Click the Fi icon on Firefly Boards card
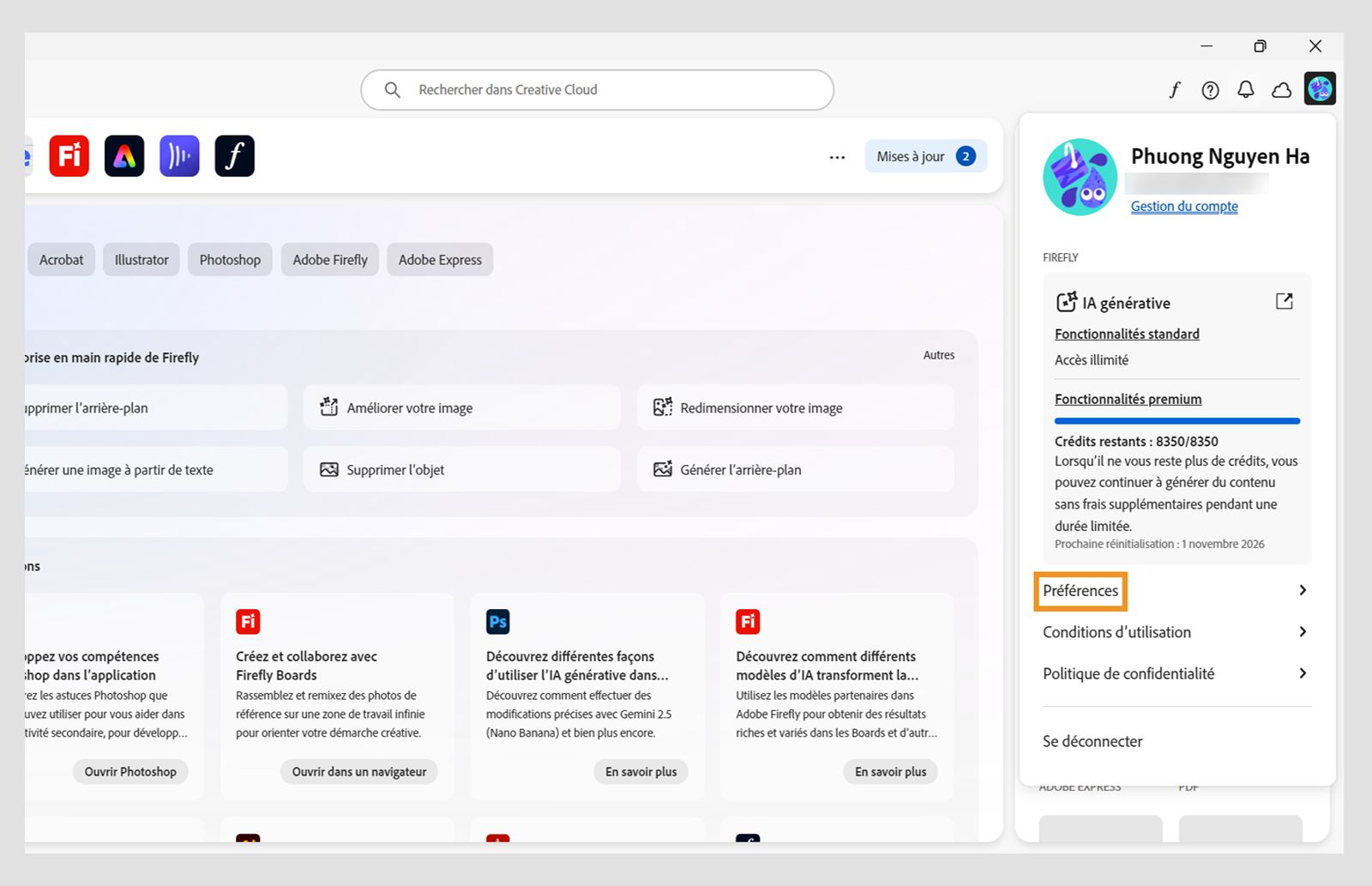 click(x=248, y=622)
